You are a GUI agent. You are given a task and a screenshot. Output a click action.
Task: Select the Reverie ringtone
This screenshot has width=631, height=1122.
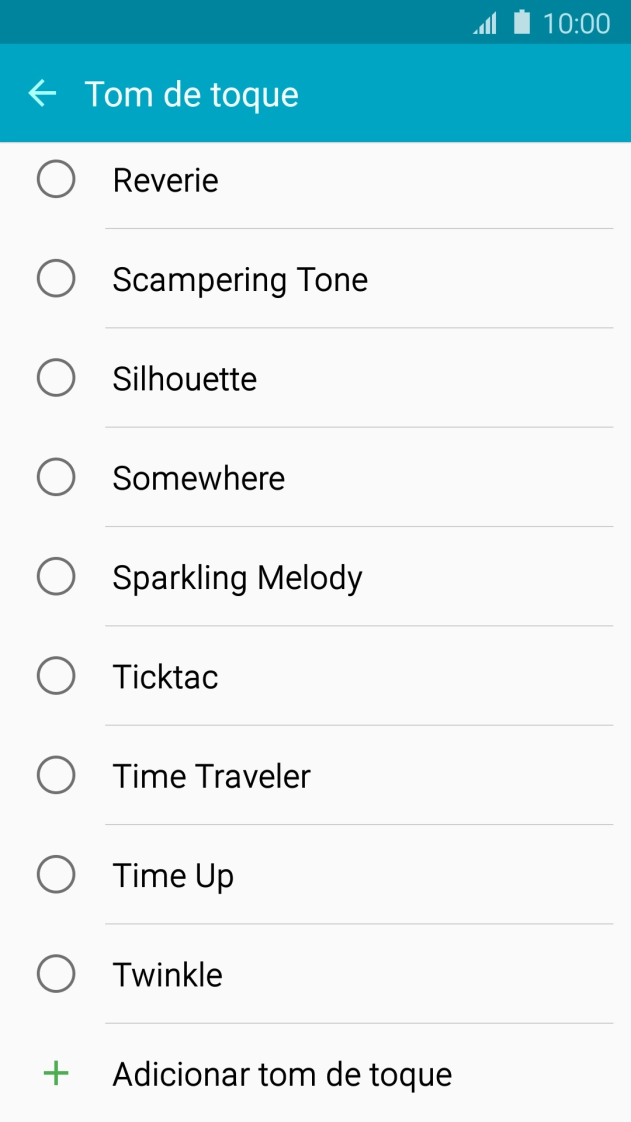pos(56,180)
